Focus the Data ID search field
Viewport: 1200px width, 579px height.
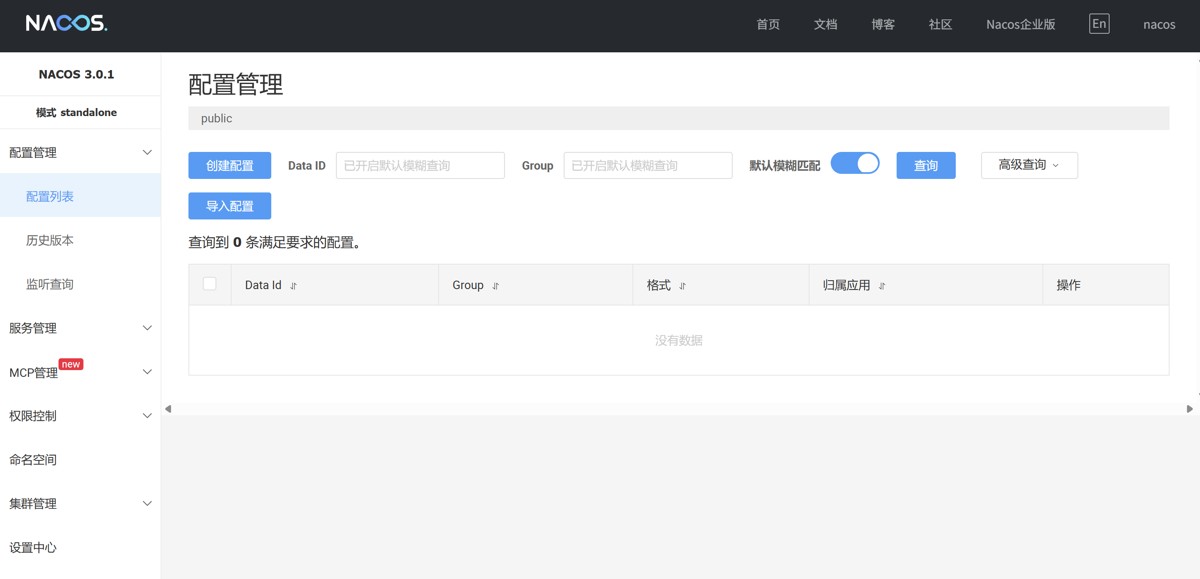pyautogui.click(x=420, y=166)
